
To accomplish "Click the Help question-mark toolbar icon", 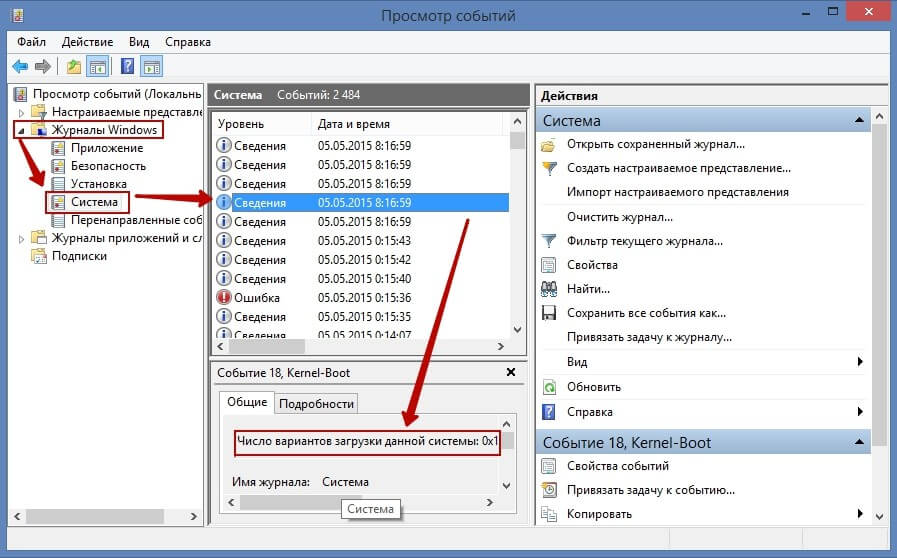I will (127, 67).
